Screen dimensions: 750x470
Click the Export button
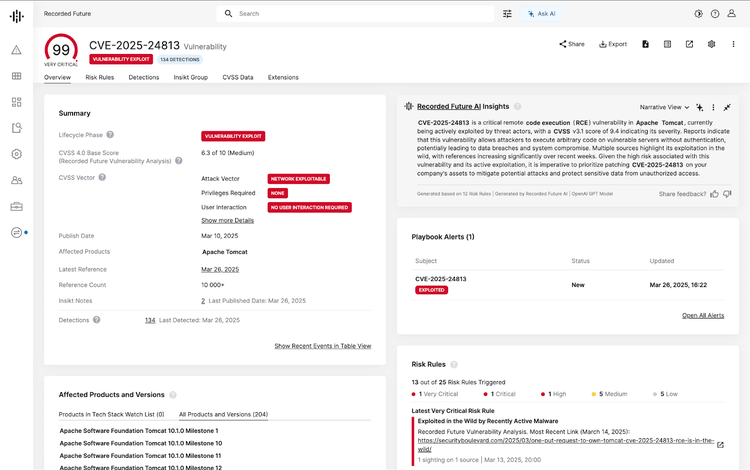(x=613, y=44)
